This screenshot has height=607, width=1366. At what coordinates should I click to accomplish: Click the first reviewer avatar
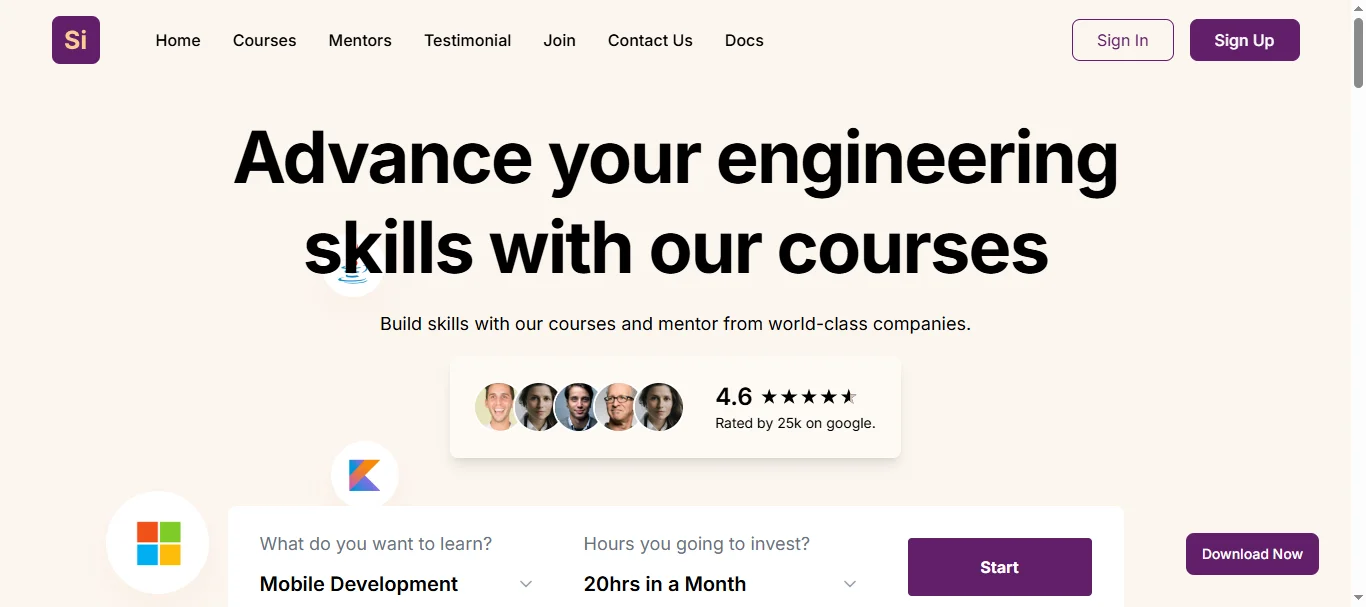[x=497, y=407]
